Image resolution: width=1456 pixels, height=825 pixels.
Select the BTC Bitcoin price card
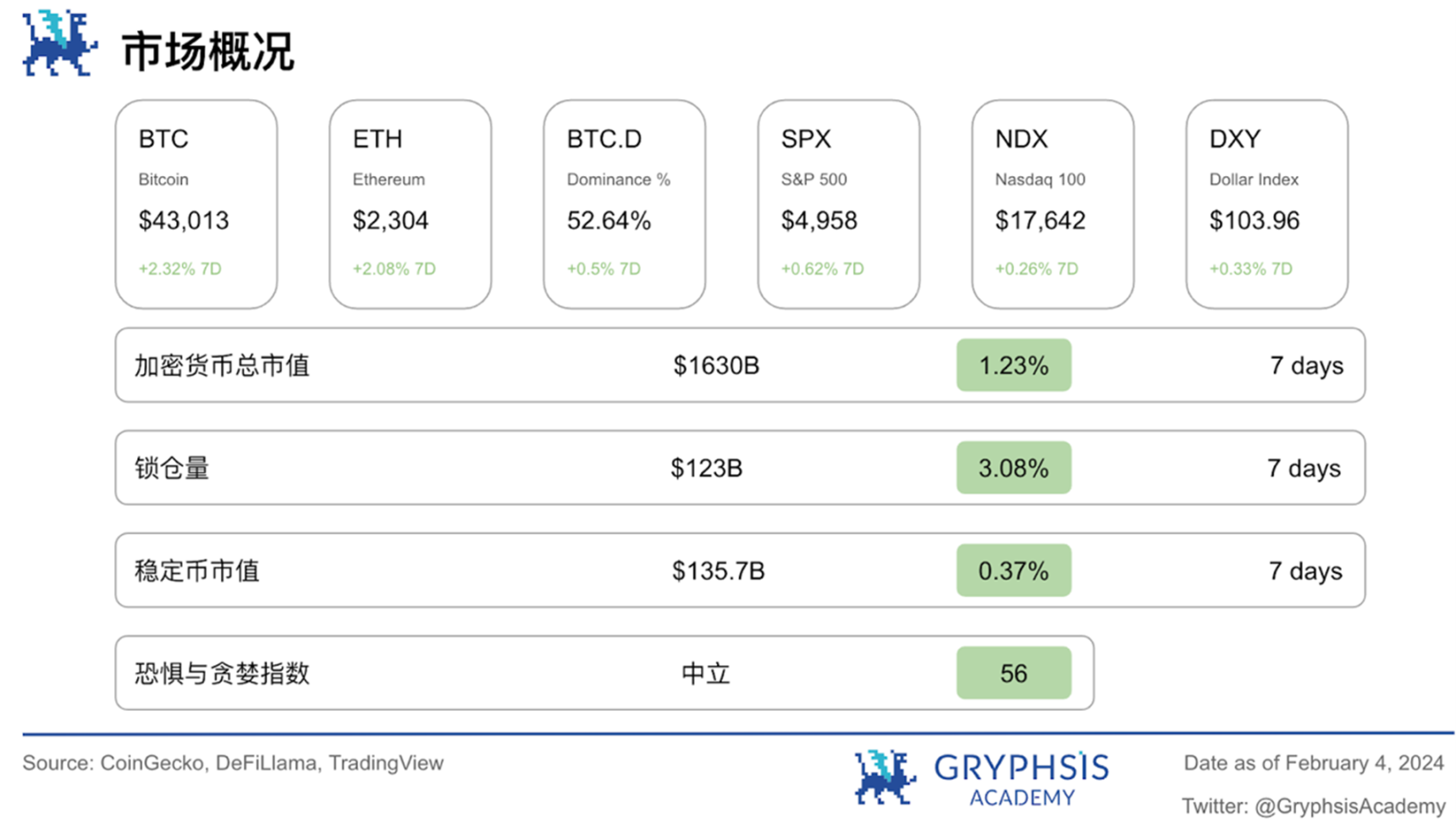pos(196,204)
